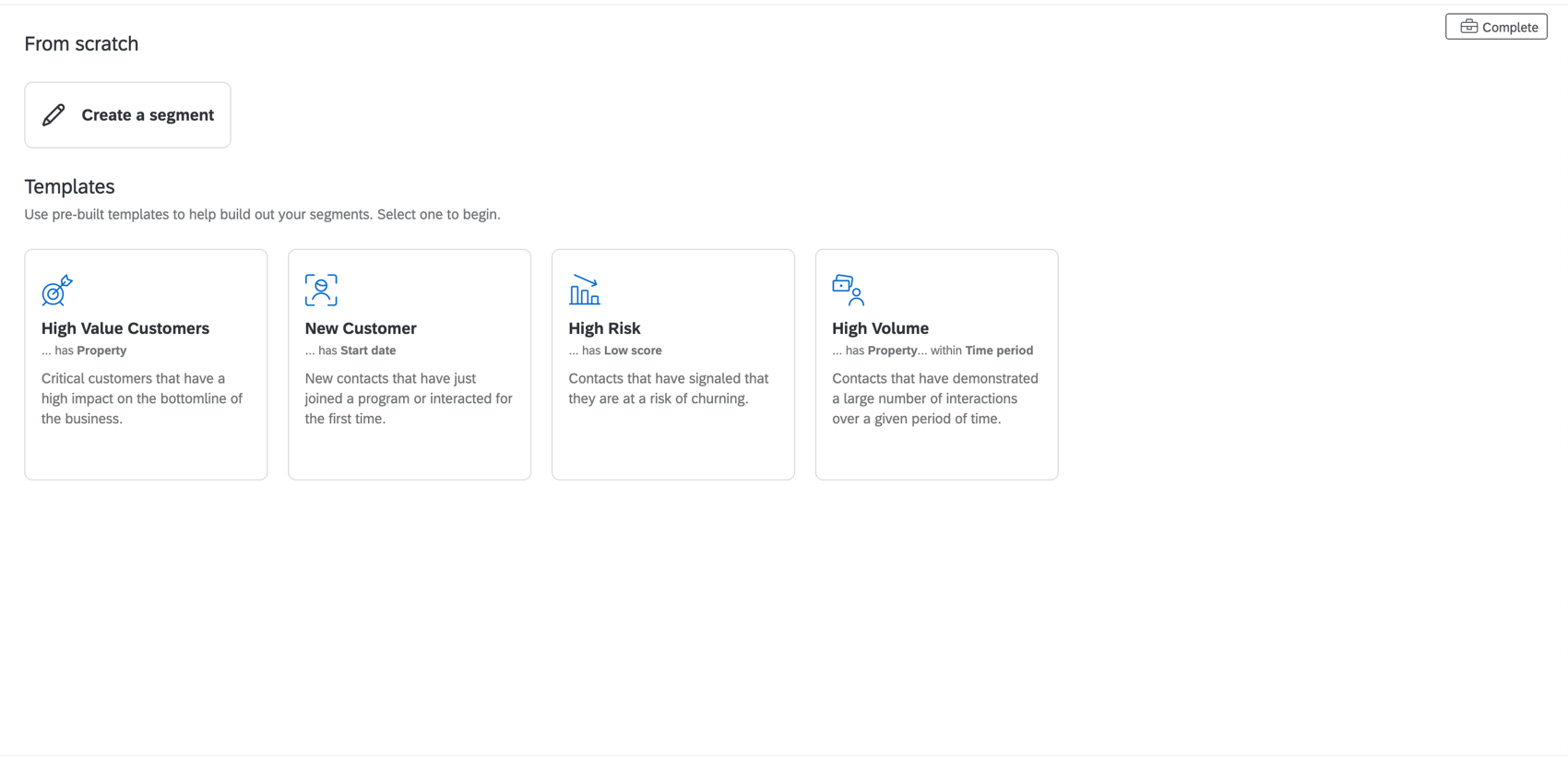Pick the High Risk template title
This screenshot has height=771, width=1568.
(604, 328)
